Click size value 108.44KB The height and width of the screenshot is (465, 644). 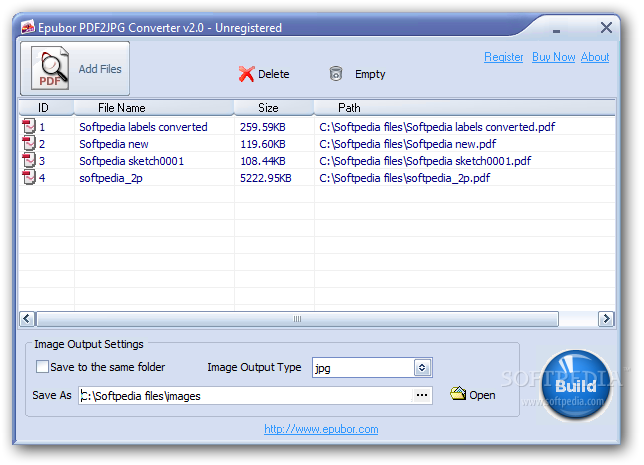tap(263, 161)
